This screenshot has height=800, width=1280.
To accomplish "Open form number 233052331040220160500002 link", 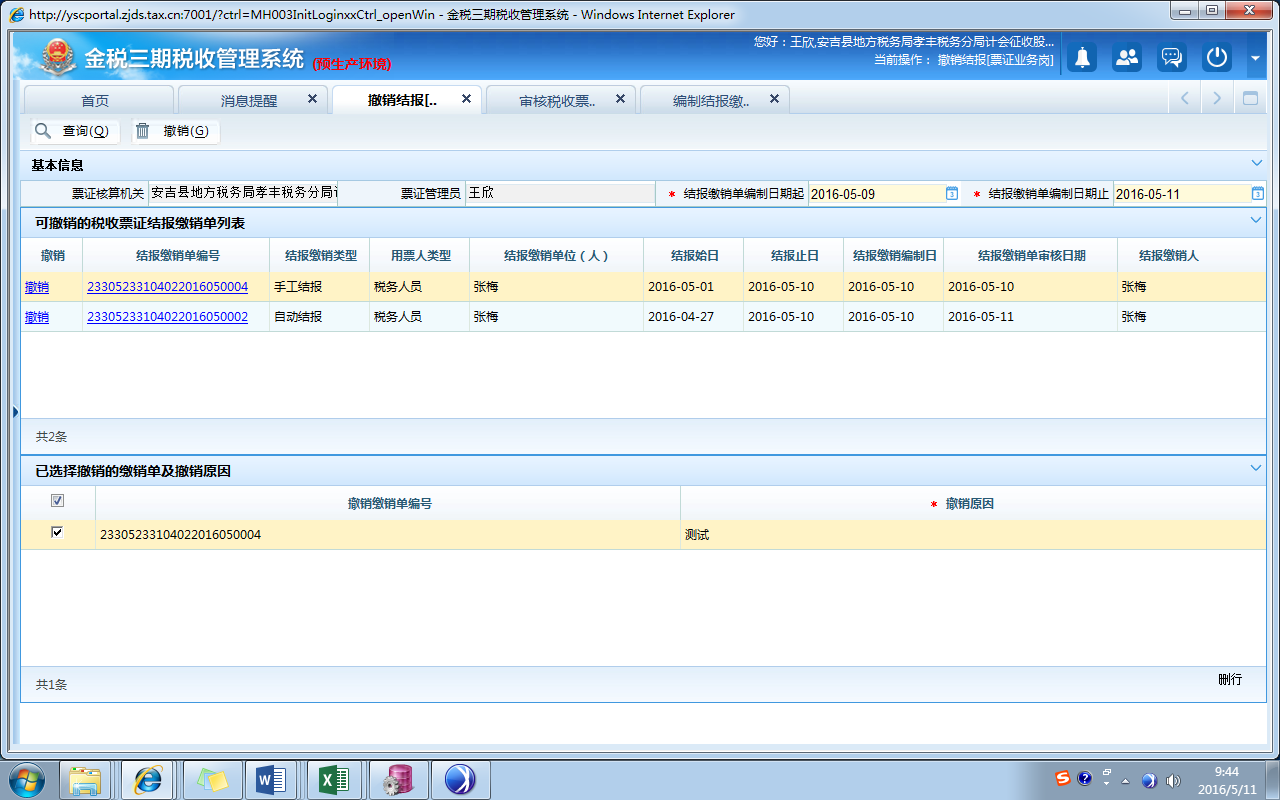I will point(168,317).
